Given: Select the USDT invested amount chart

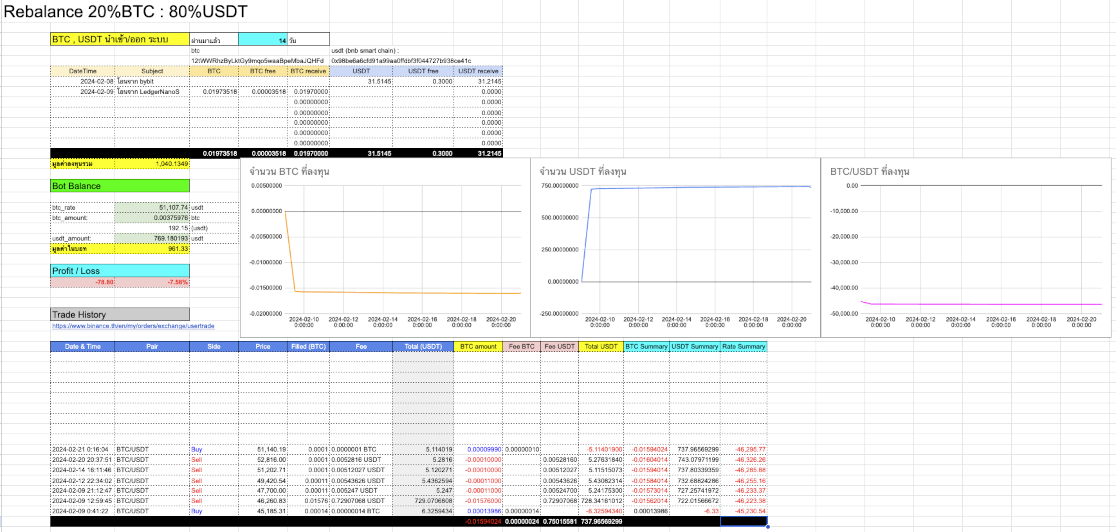Looking at the screenshot, I should 675,246.
